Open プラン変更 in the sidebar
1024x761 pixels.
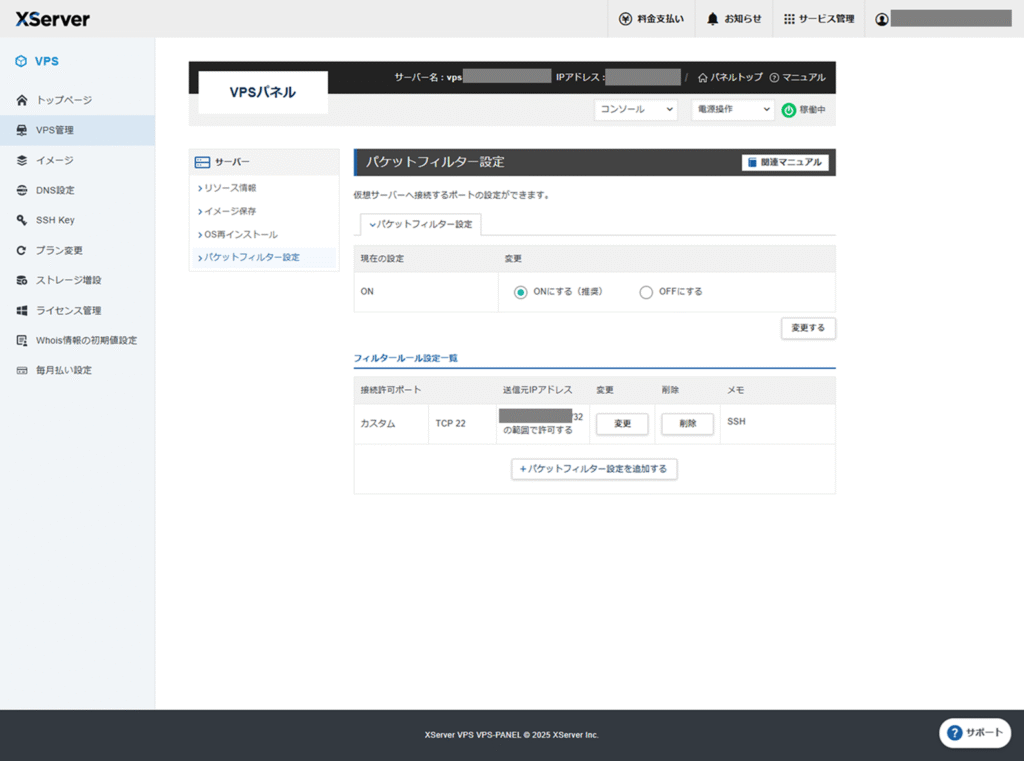(59, 250)
